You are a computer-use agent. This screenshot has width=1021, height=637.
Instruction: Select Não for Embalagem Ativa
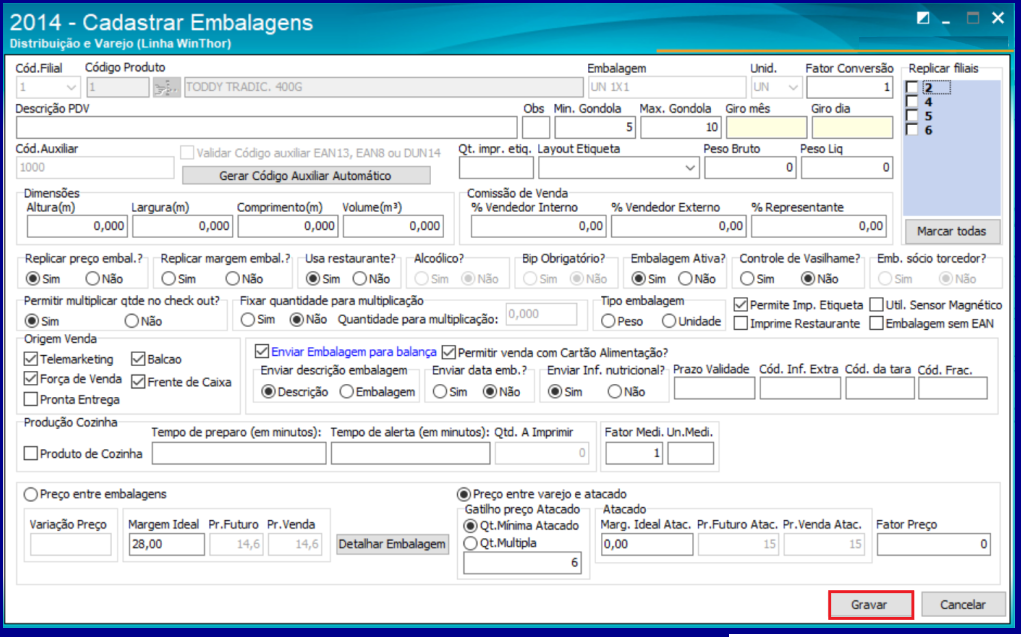tap(685, 279)
